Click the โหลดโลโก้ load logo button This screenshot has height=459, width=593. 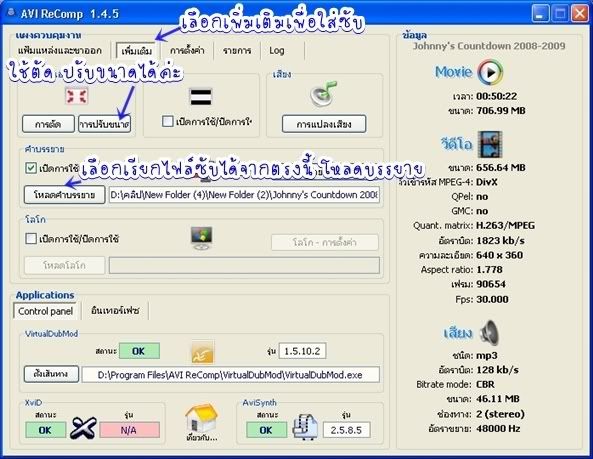[64, 265]
